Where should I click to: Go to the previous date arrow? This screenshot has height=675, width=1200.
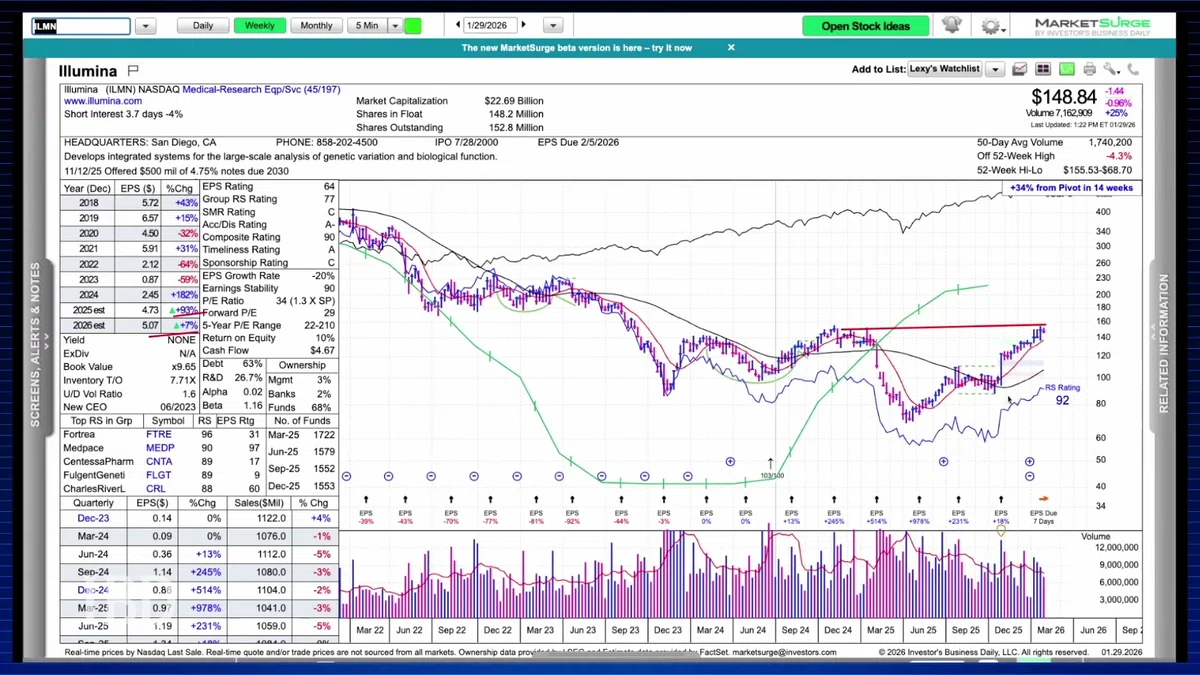[x=458, y=25]
